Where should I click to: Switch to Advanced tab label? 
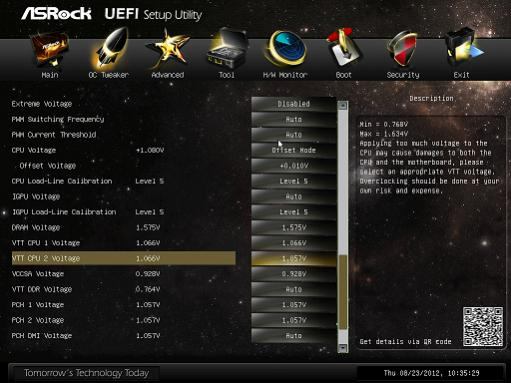[168, 75]
